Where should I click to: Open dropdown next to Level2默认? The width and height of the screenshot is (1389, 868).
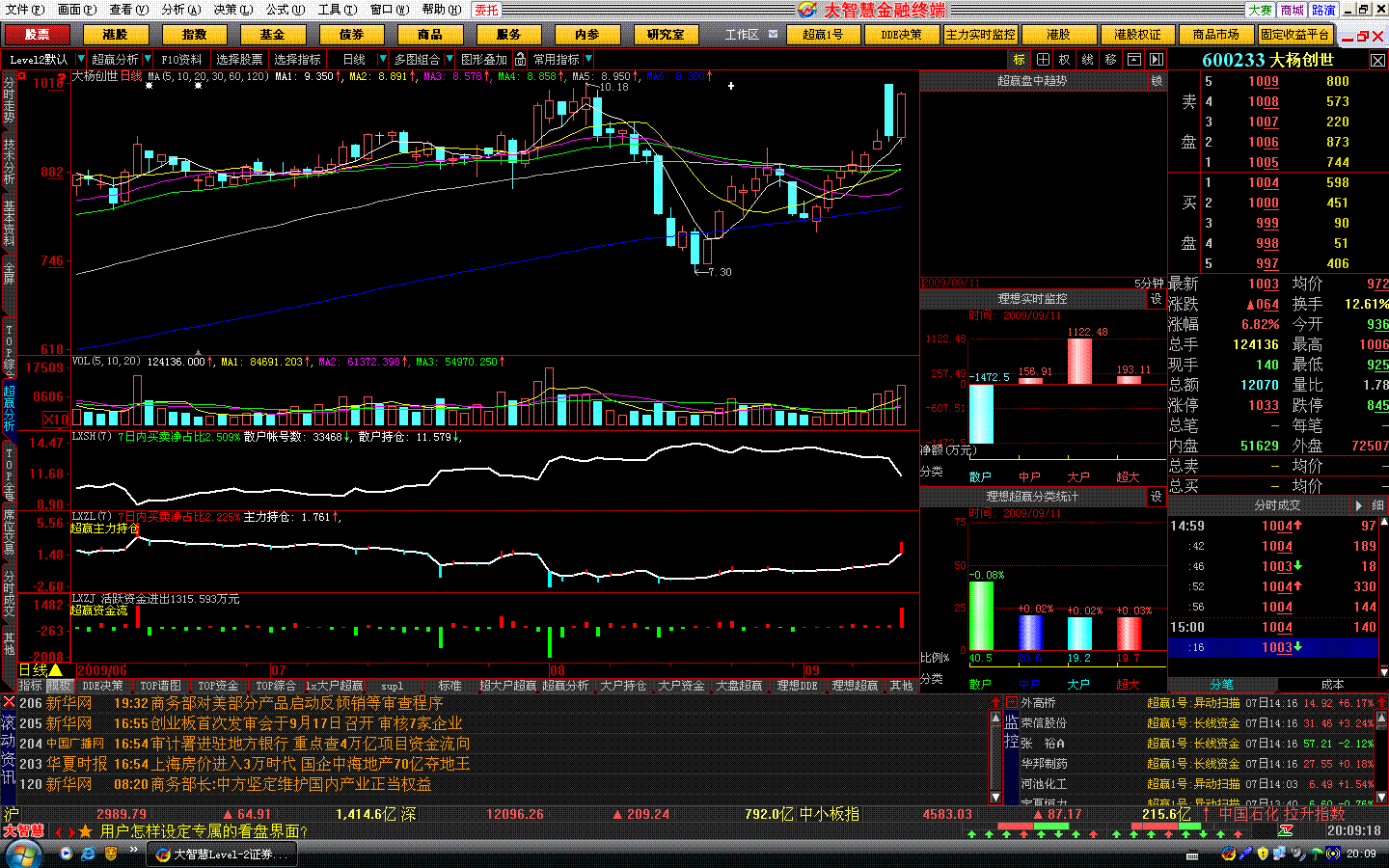point(80,60)
